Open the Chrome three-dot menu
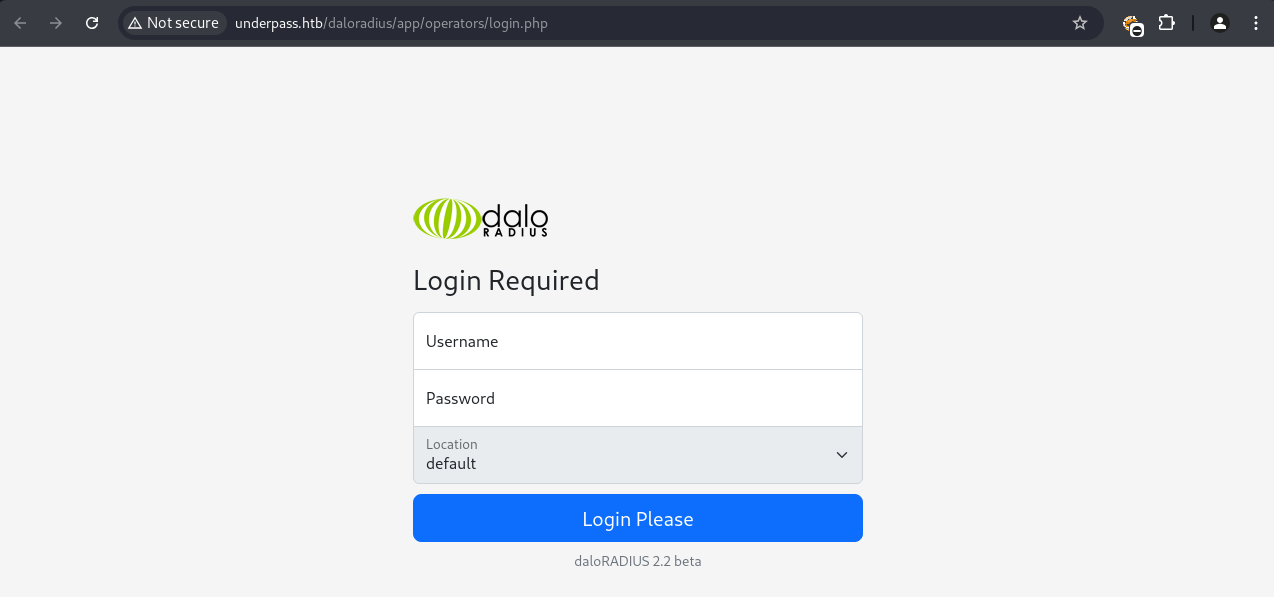Viewport: 1274px width, 597px height. (1256, 23)
